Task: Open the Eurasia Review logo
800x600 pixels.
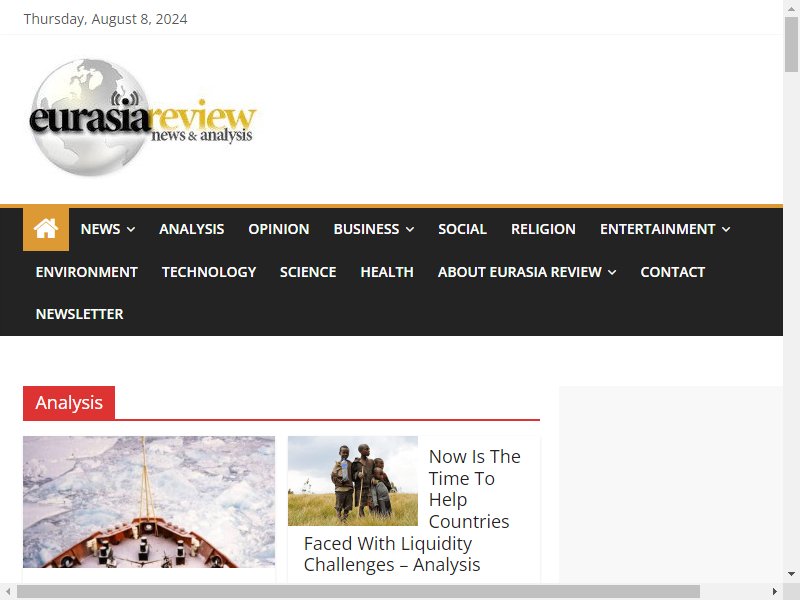Action: 142,117
